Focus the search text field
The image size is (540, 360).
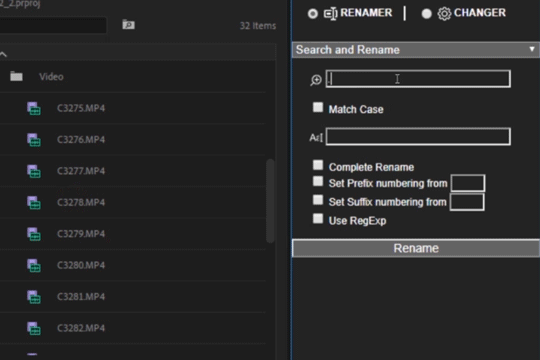point(418,79)
